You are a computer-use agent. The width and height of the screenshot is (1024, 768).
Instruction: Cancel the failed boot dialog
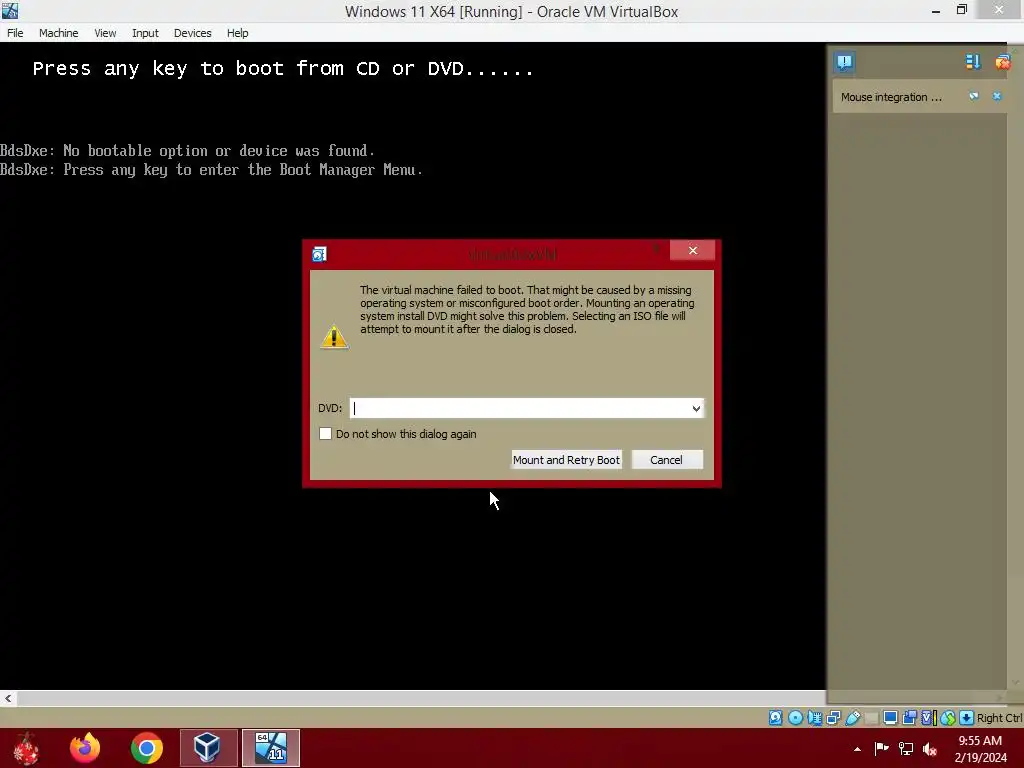point(667,460)
